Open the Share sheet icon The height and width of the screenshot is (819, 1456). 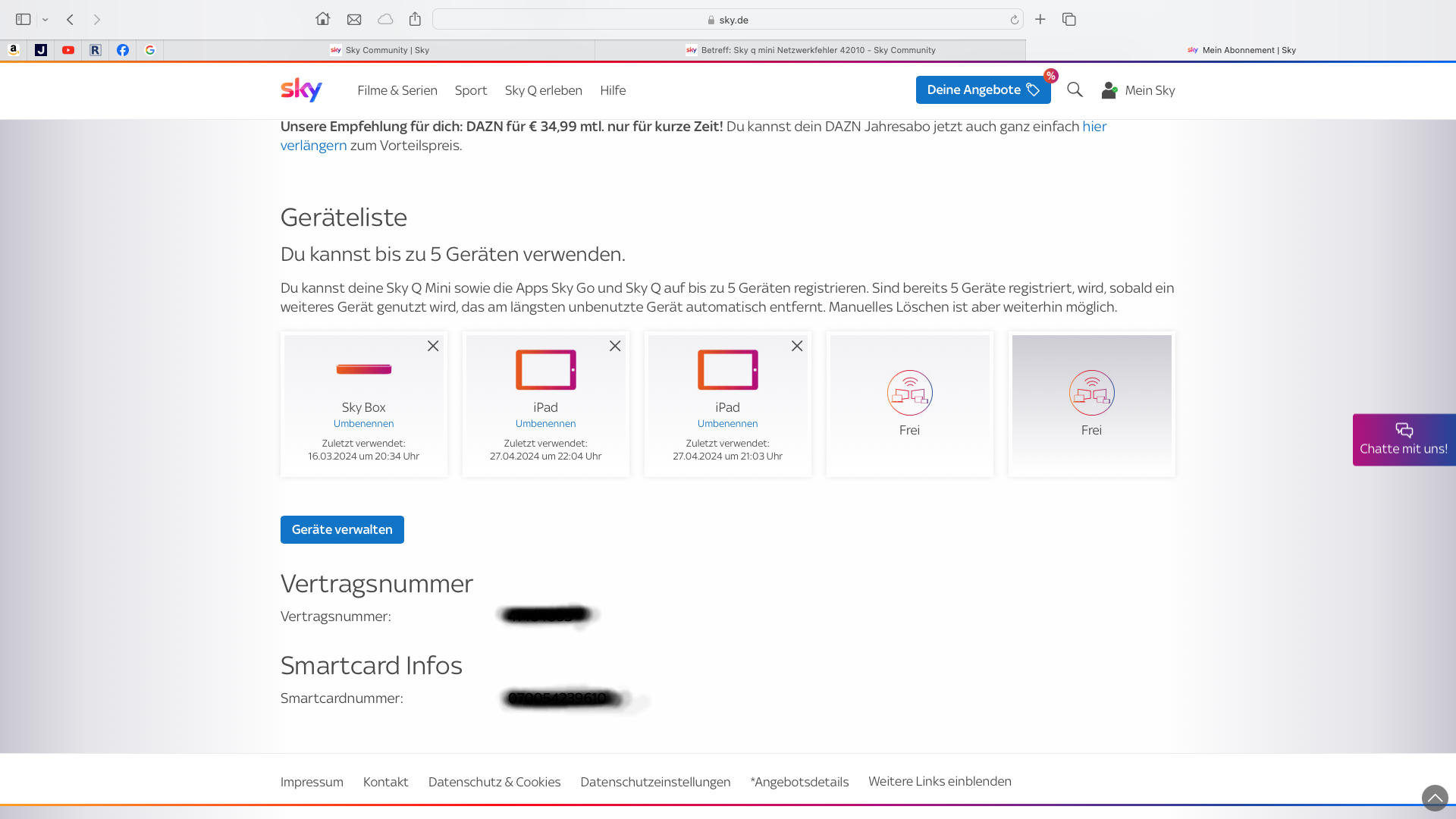(415, 19)
